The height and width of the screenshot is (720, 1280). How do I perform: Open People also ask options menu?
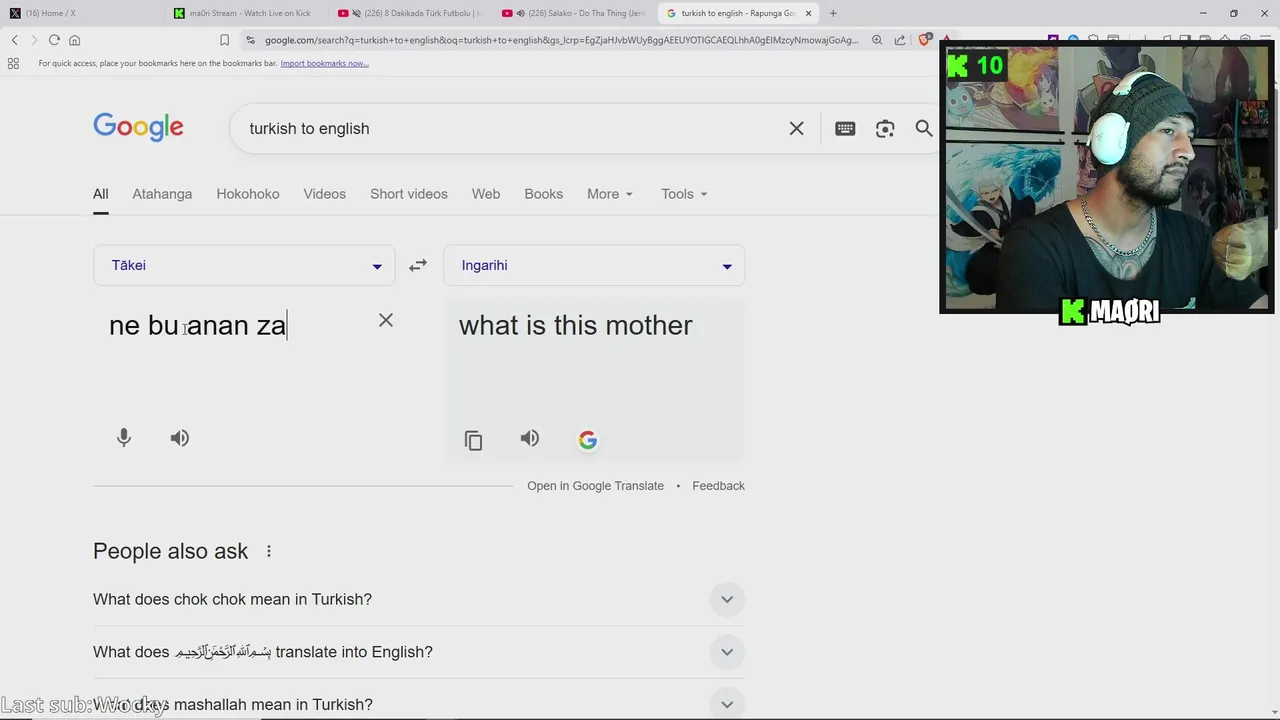tap(268, 551)
